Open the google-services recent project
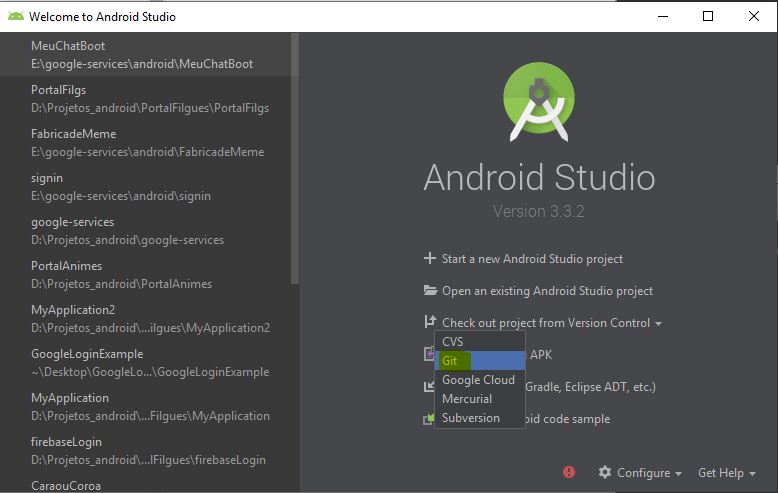Screen dimensions: 778x493 (146, 231)
